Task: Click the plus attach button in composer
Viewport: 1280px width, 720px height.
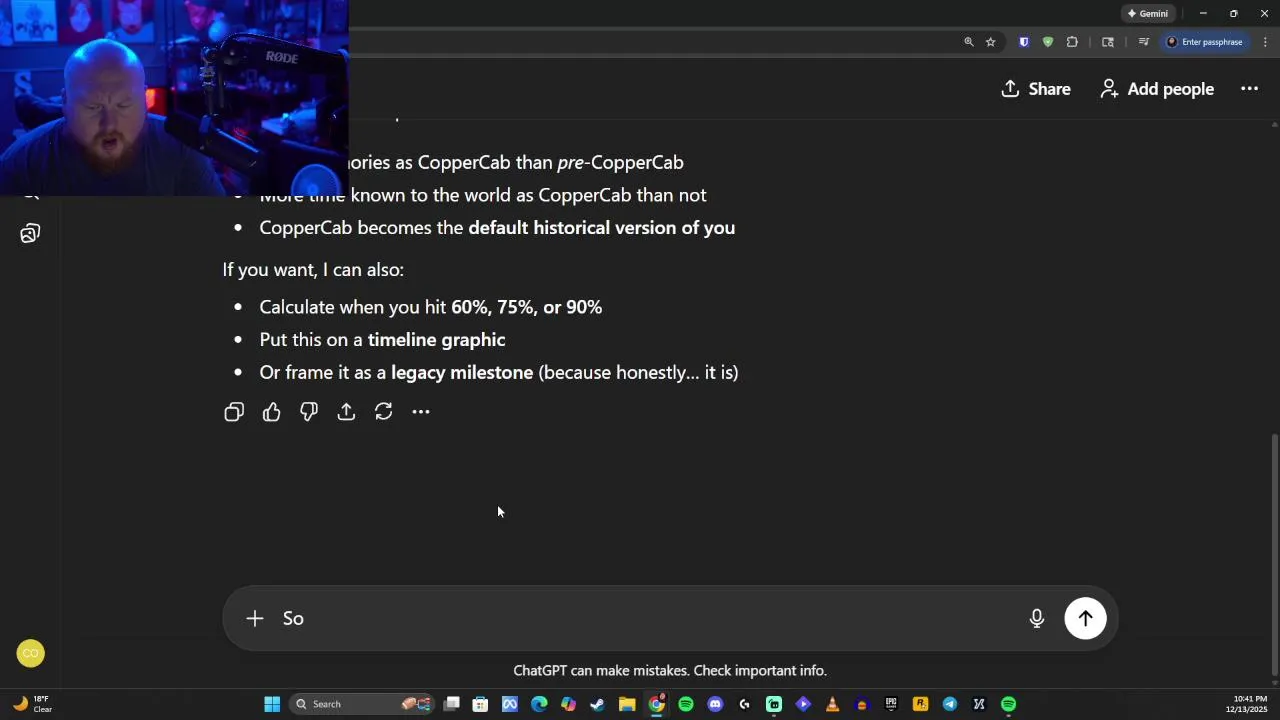Action: point(255,618)
